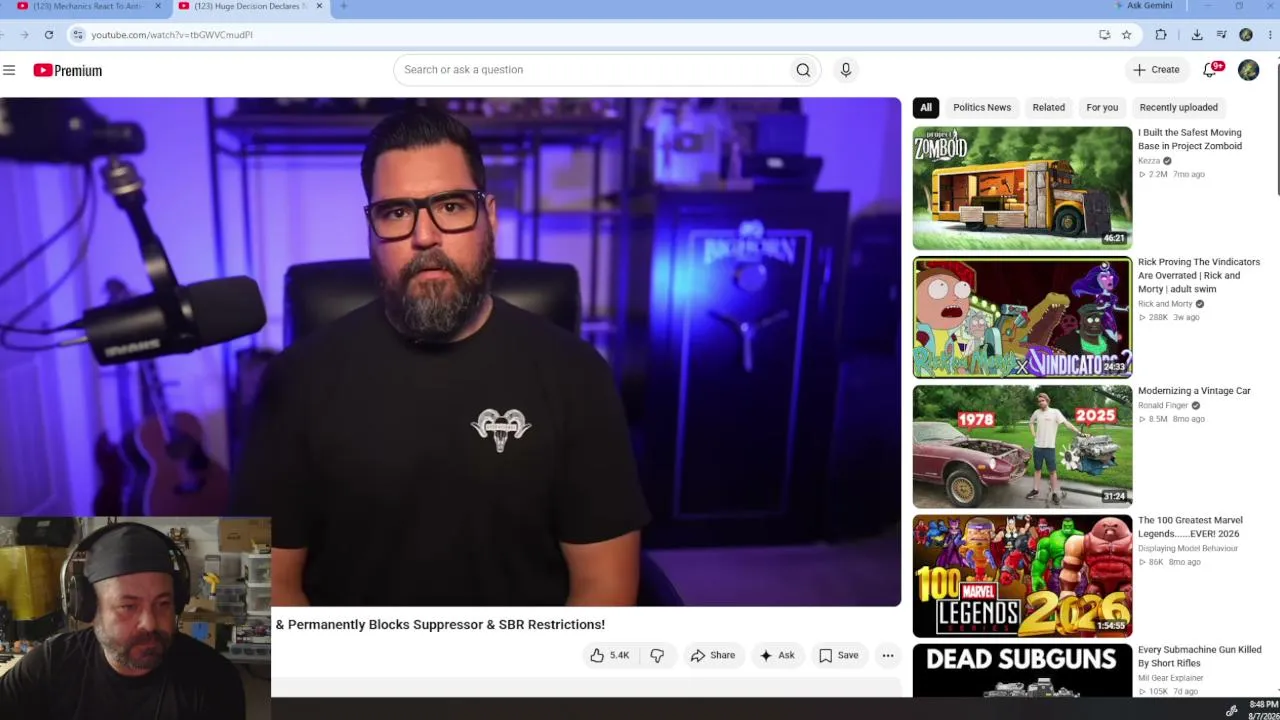Open Chrome three-dot menu
This screenshot has width=1280, height=720.
1270,35
